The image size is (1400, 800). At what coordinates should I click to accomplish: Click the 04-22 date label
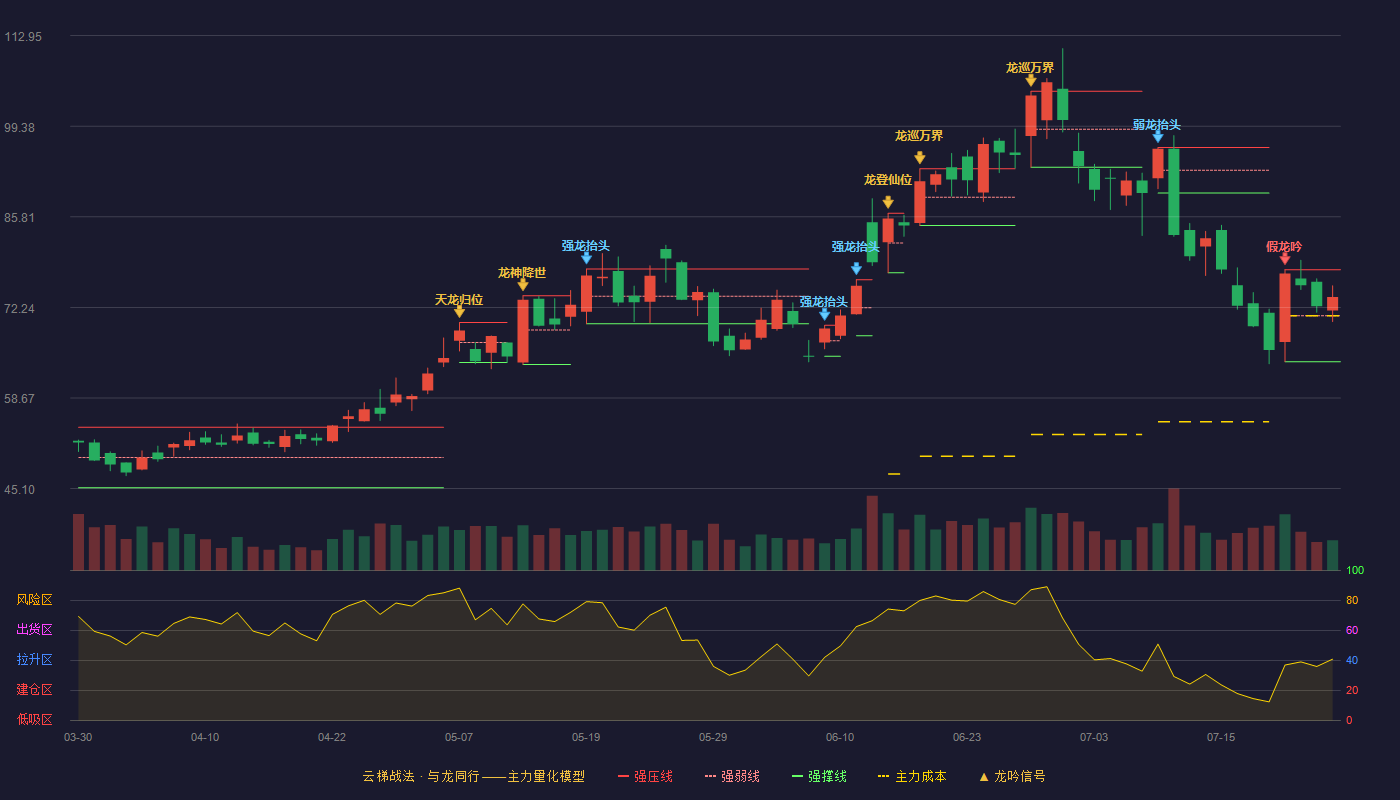click(332, 737)
